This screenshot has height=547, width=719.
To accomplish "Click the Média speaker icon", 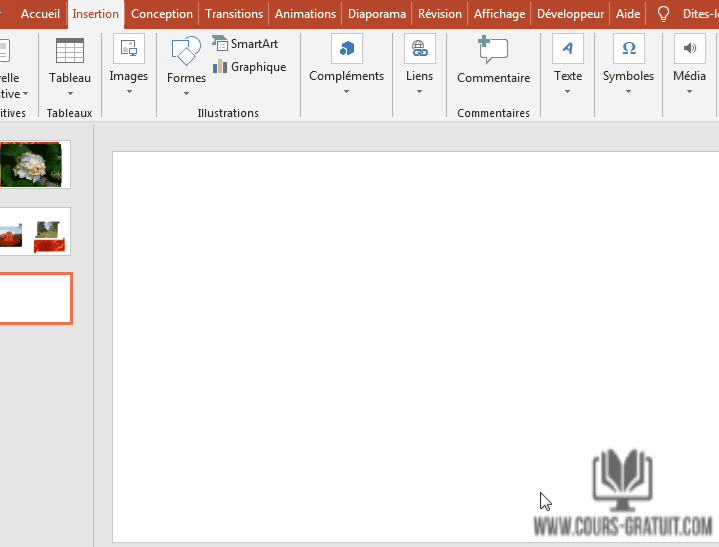I will pos(690,48).
